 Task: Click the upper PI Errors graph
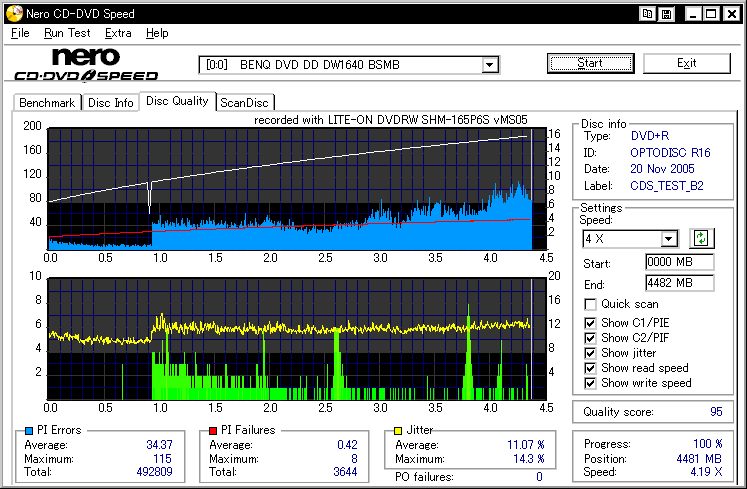point(297,189)
